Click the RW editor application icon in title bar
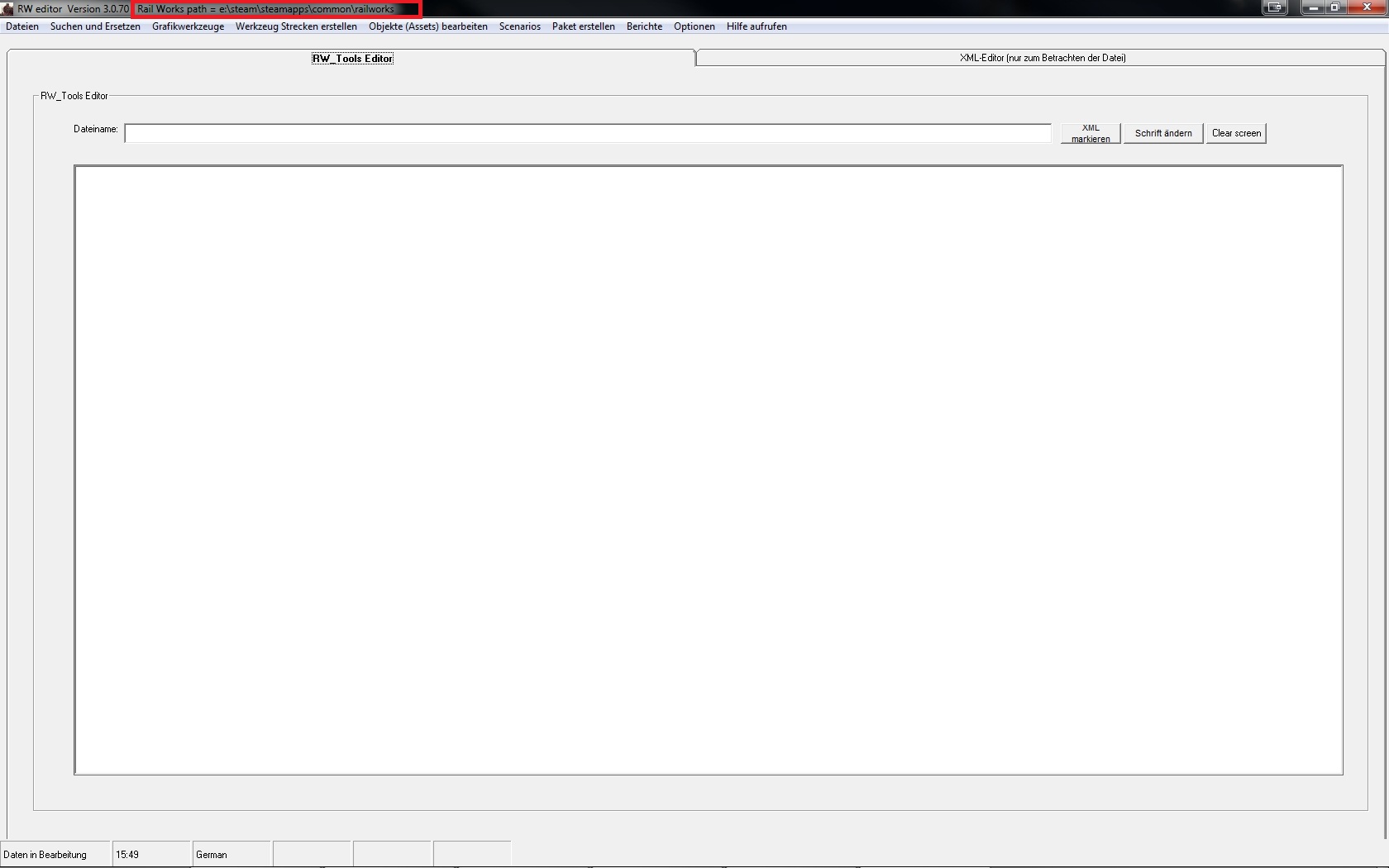Image resolution: width=1389 pixels, height=868 pixels. coord(7,8)
